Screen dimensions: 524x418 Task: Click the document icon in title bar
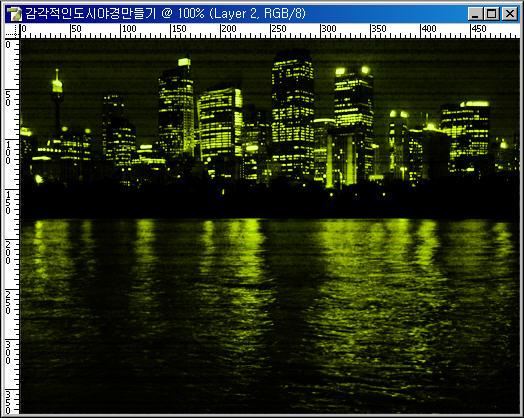click(15, 14)
